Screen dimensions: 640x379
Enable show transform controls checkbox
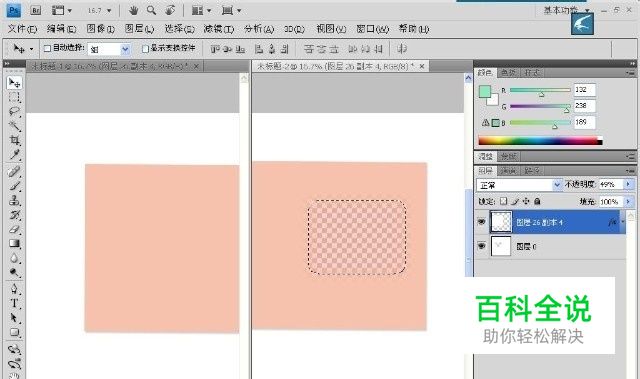[145, 49]
